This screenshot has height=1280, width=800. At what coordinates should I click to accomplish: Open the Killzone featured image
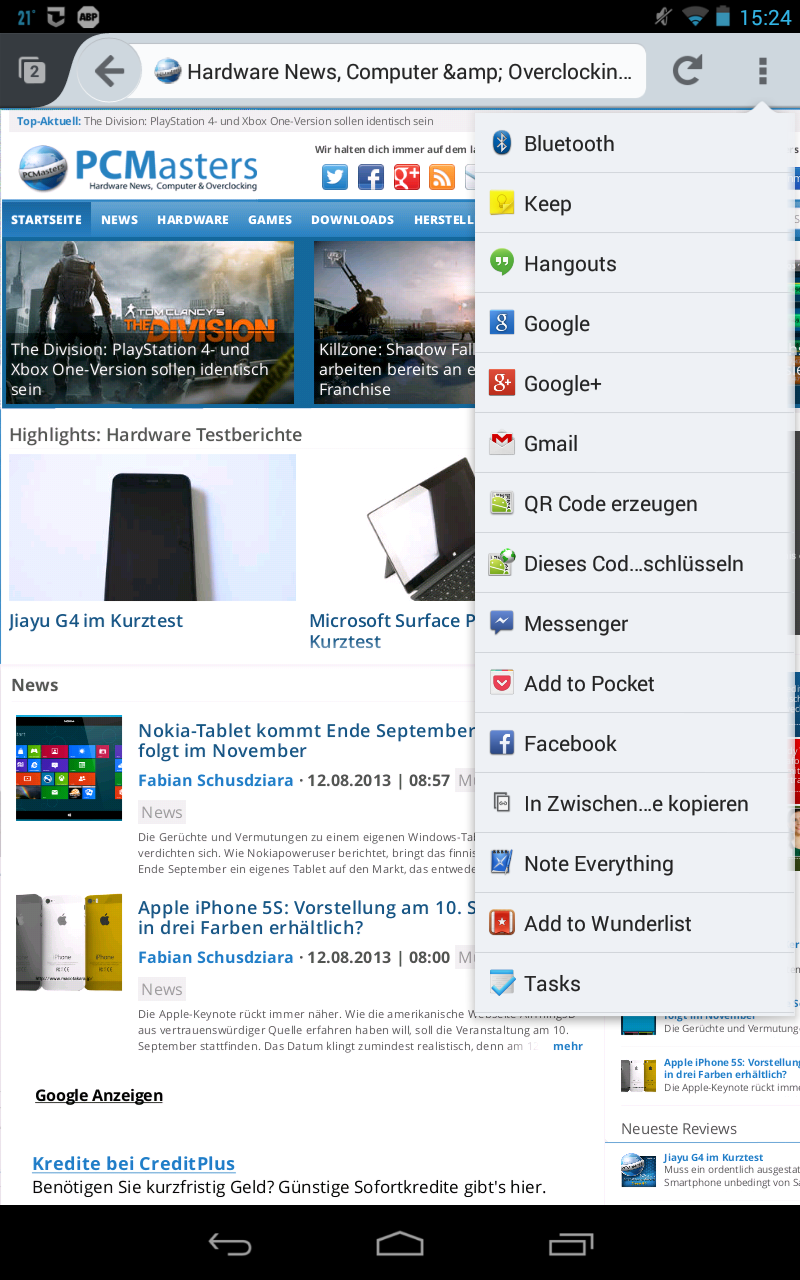tap(394, 322)
